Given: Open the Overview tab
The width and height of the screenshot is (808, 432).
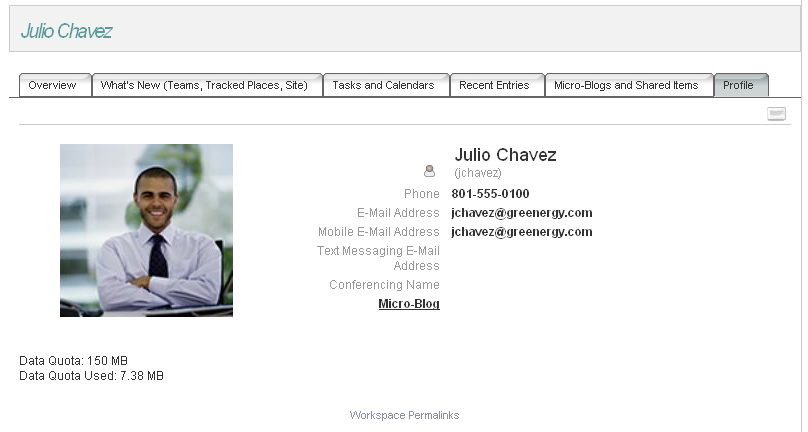Looking at the screenshot, I should coord(55,85).
